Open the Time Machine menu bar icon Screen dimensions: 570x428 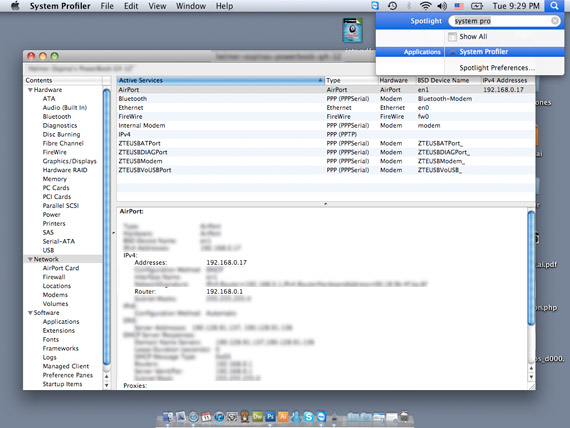(392, 6)
